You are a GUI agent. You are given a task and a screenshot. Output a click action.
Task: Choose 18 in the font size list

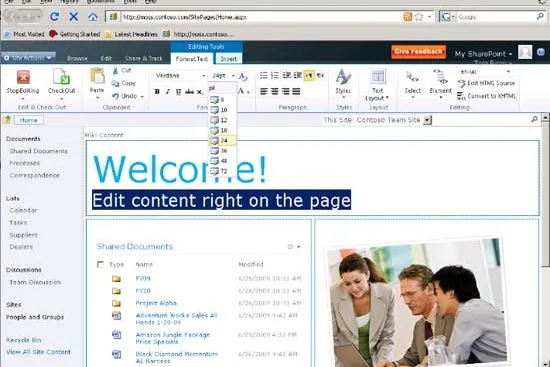click(222, 130)
